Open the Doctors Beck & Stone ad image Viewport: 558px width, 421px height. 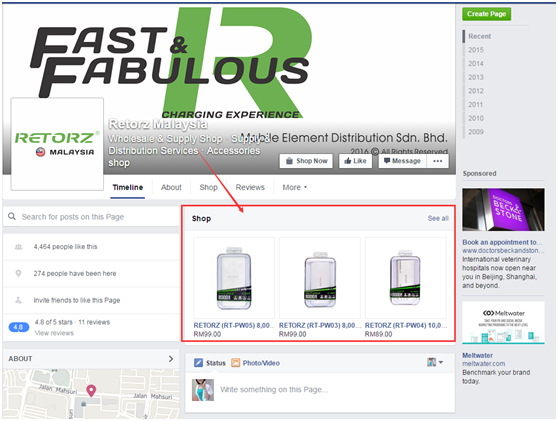click(503, 210)
